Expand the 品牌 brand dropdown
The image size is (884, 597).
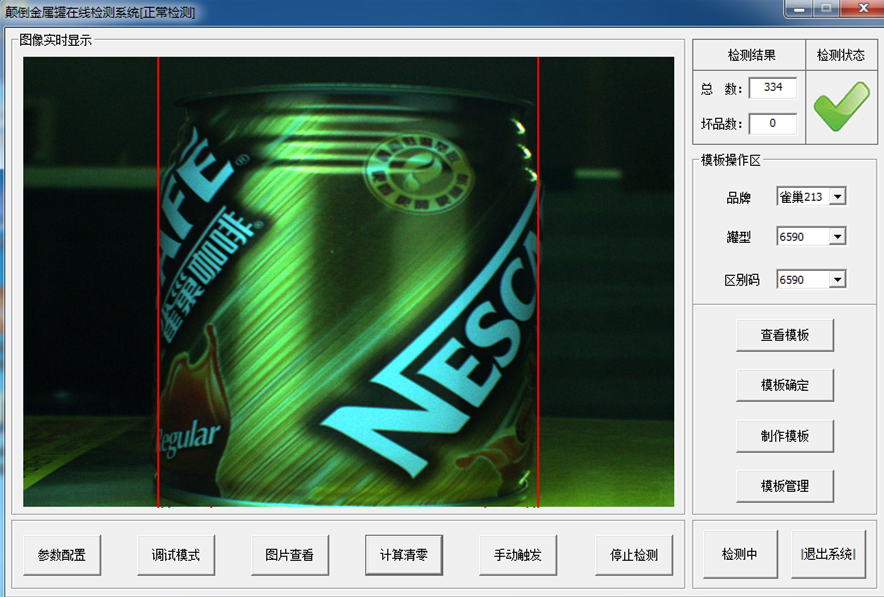point(838,197)
